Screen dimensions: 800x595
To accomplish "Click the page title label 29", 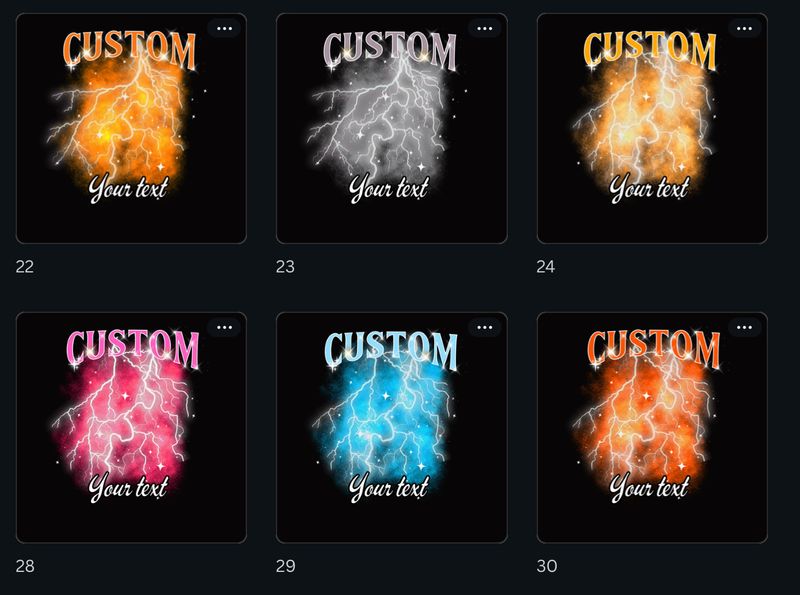I will 285,566.
